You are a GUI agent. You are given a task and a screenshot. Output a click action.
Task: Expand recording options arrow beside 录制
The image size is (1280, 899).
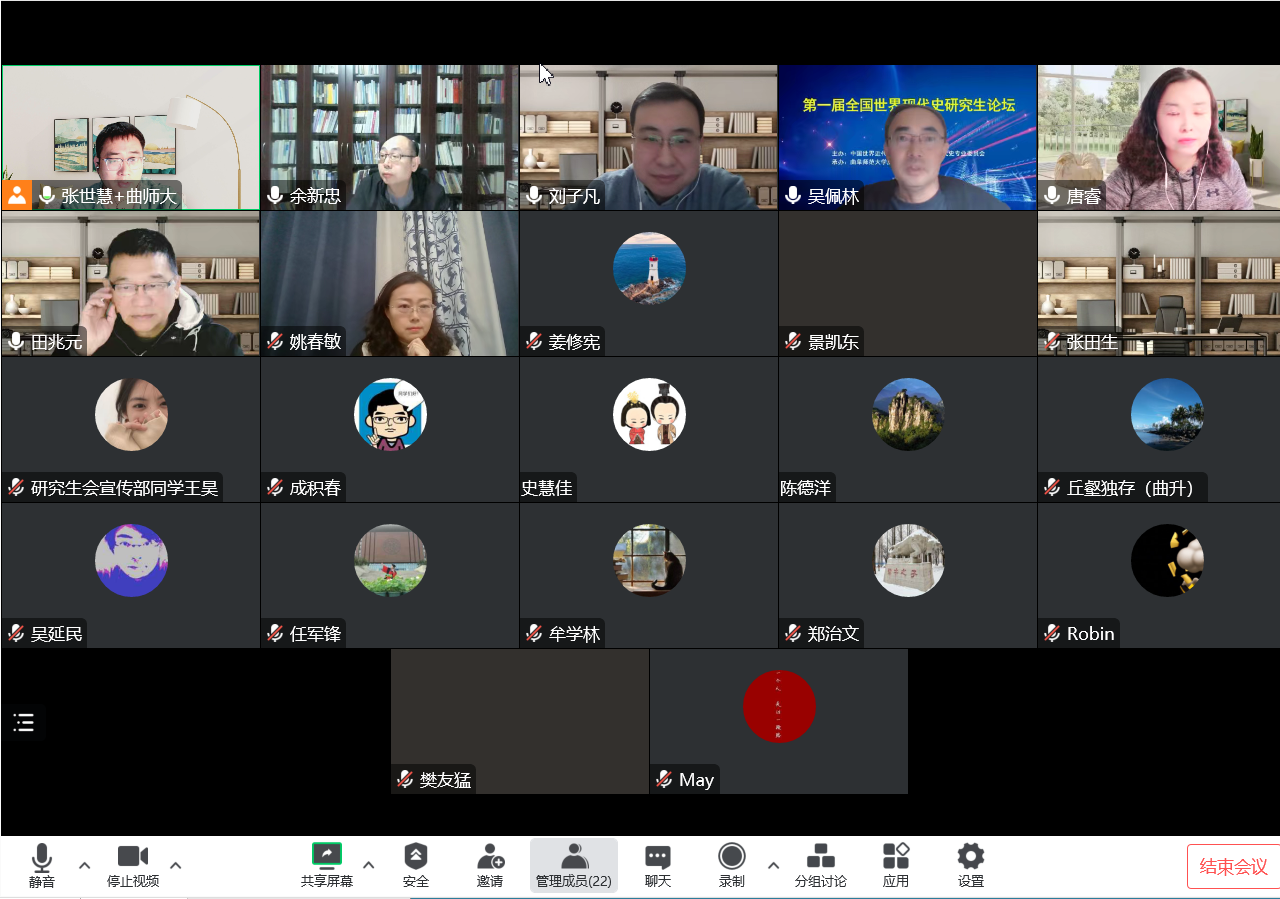[773, 865]
